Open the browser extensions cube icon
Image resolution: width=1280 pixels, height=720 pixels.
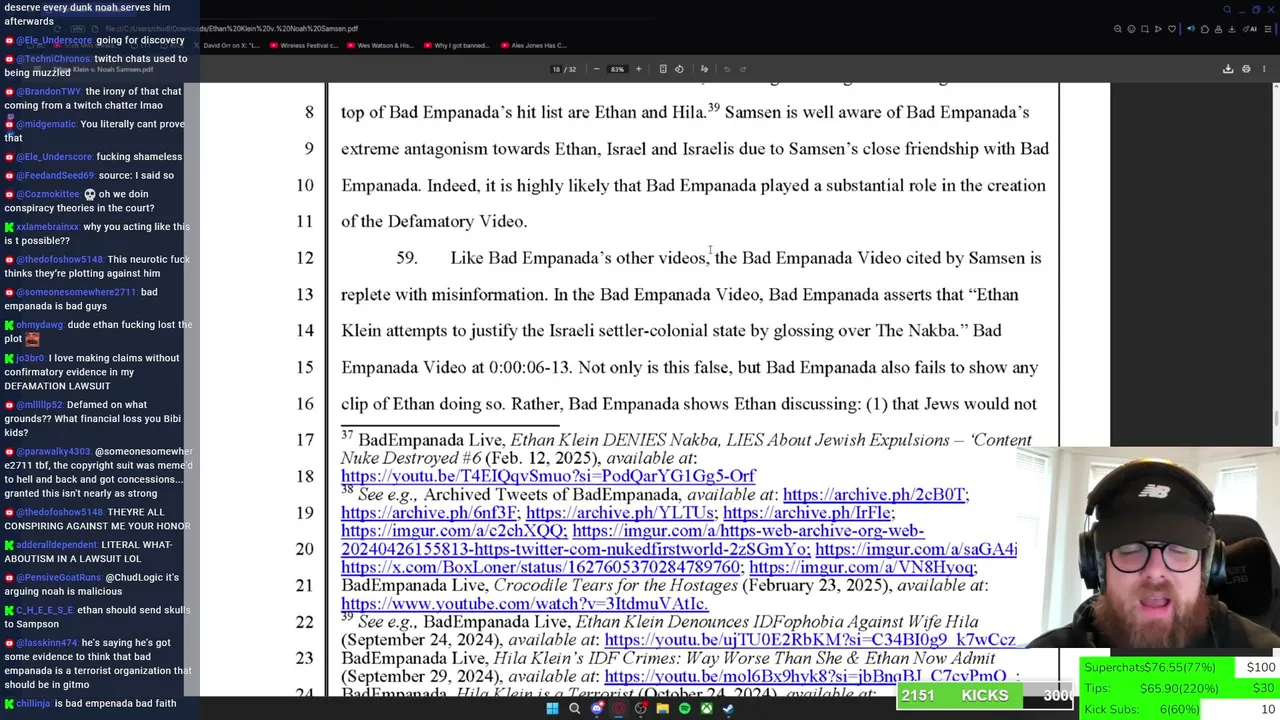1205,29
